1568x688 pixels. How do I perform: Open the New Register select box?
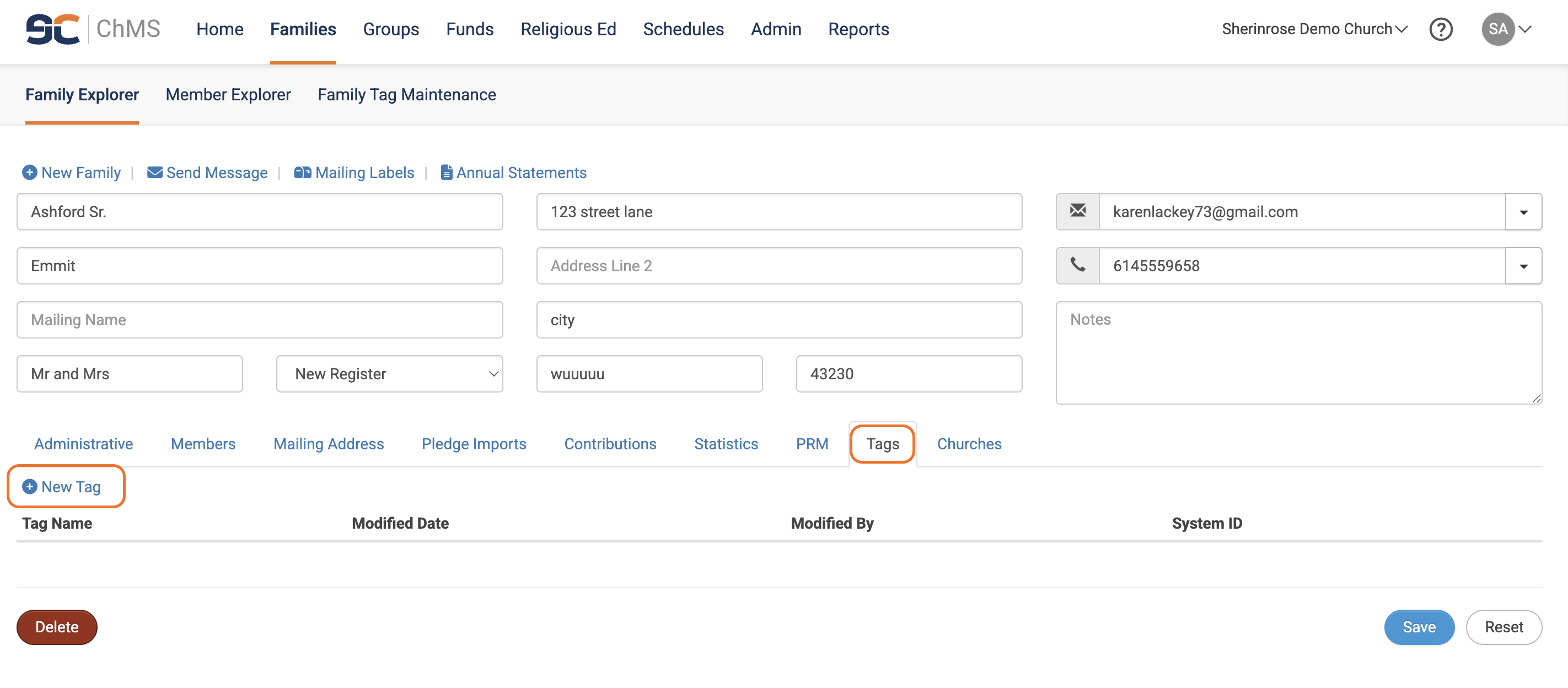click(390, 374)
